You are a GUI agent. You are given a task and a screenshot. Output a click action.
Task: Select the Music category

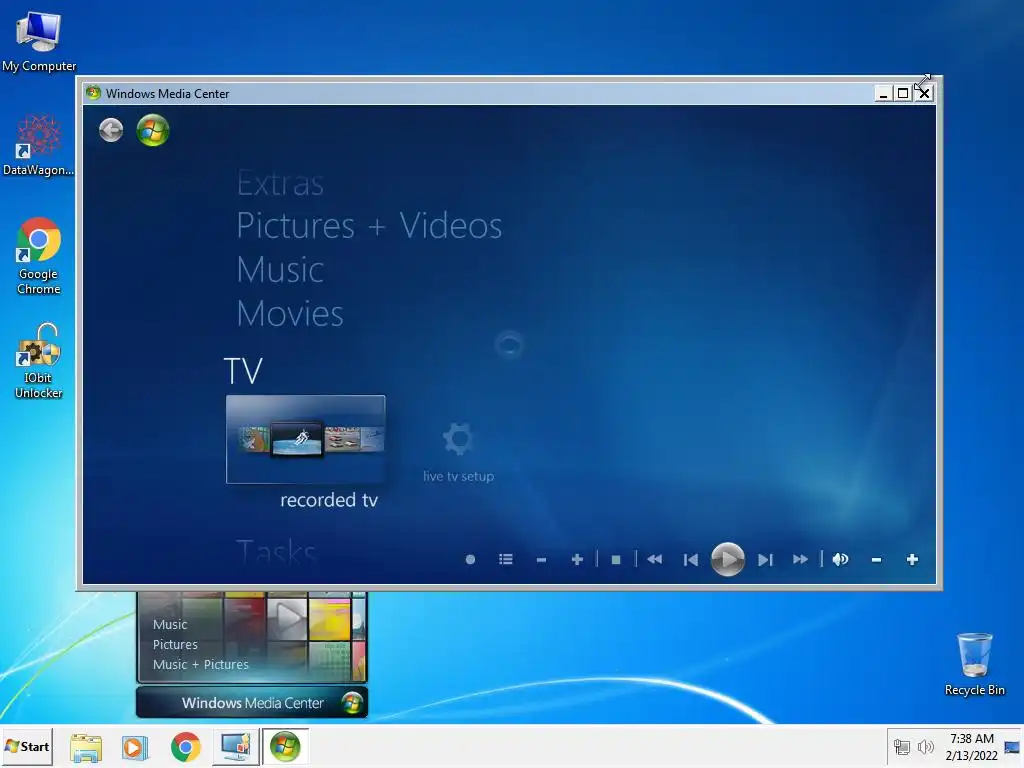[x=280, y=270]
